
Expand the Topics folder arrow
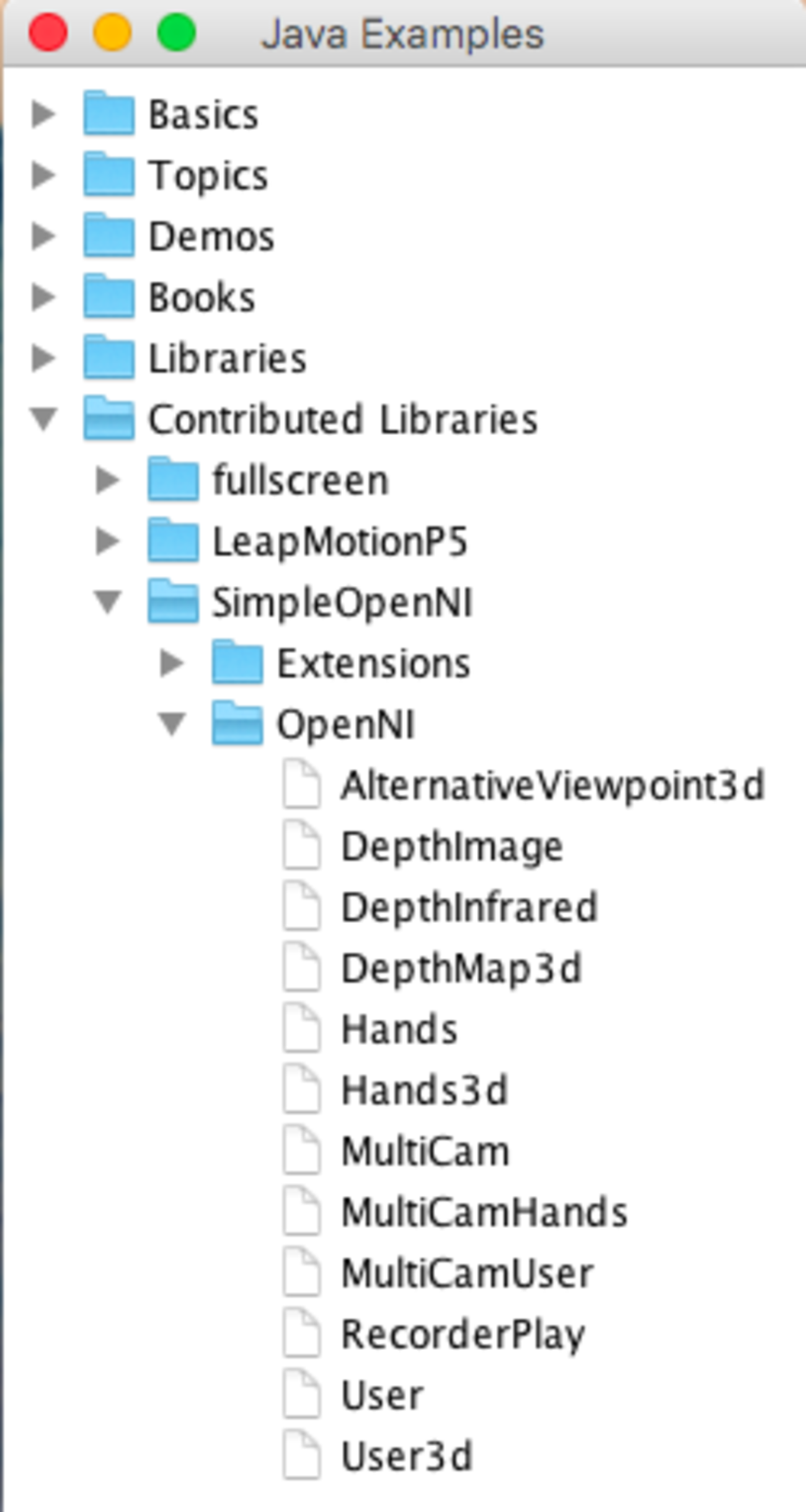43,175
